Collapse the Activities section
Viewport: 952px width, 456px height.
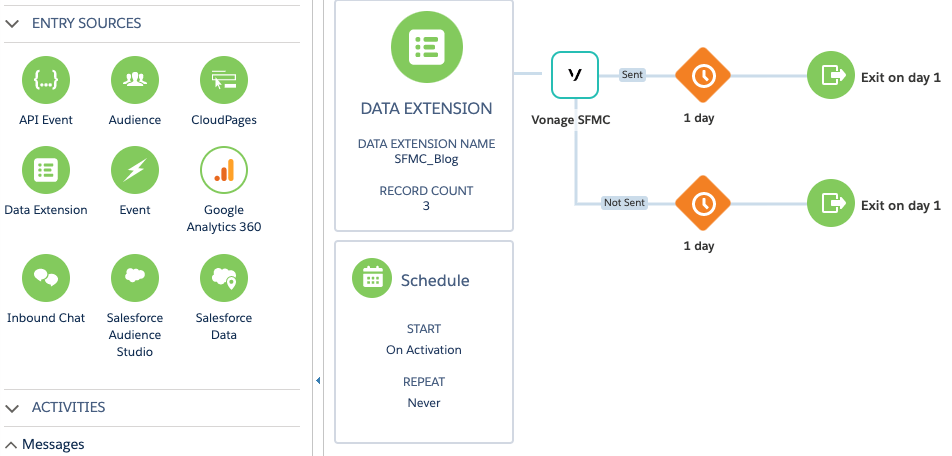12,407
